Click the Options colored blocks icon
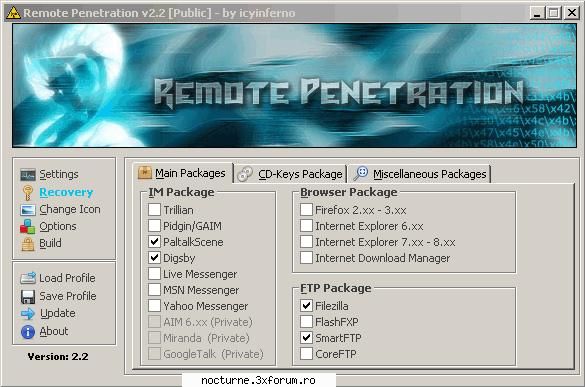The height and width of the screenshot is (387, 585). [28, 227]
